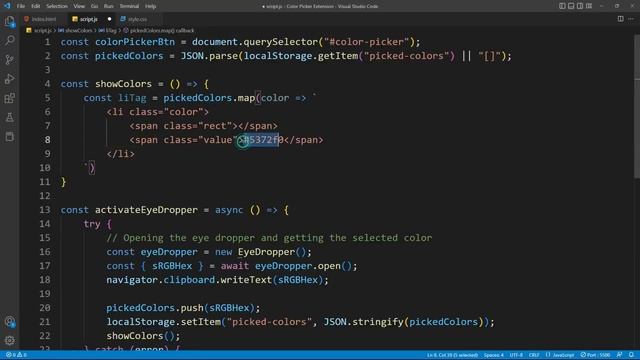Click line number 13 in gutter
The height and width of the screenshot is (360, 640).
coord(45,210)
